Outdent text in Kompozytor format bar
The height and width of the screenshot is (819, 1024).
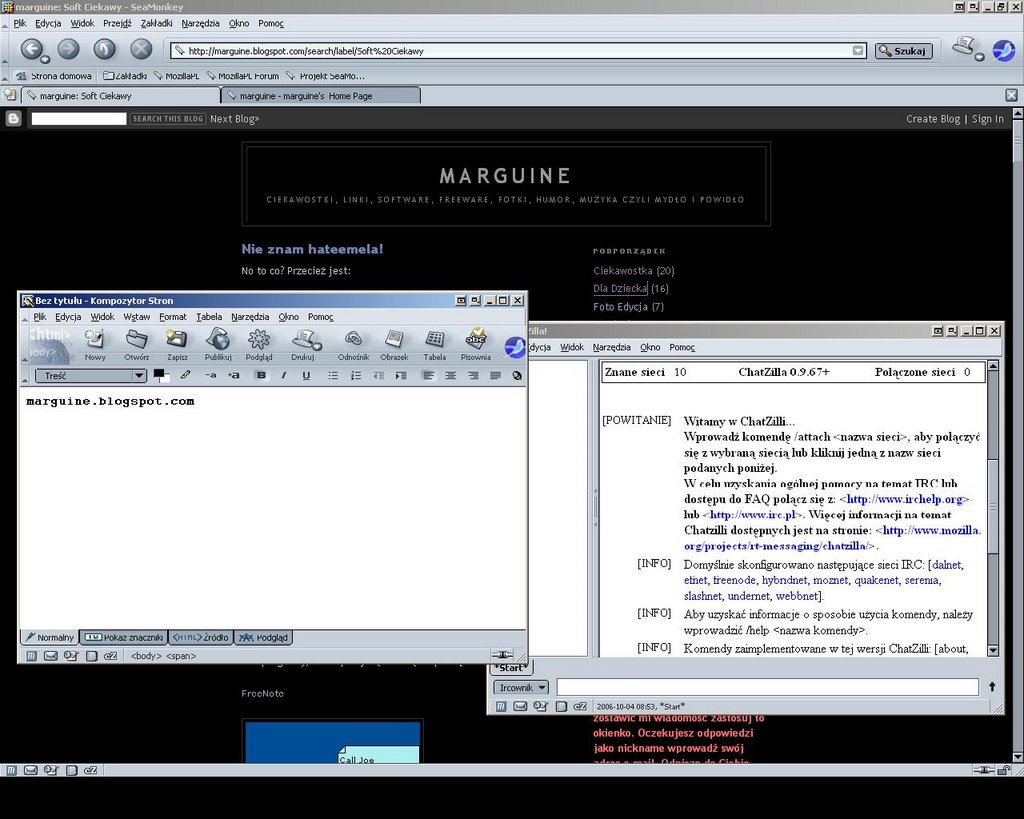(378, 376)
